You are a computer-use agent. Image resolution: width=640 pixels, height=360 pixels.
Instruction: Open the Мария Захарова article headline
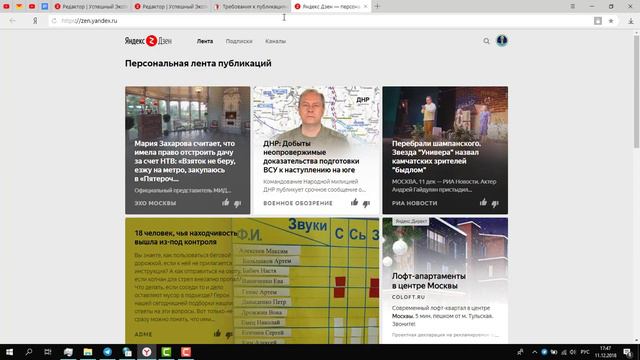(185, 161)
